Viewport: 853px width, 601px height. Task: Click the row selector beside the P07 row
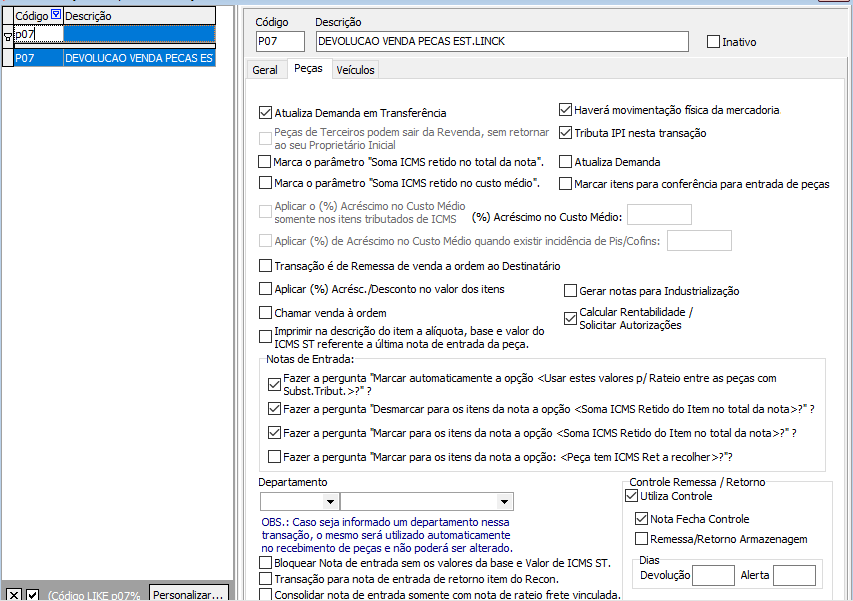(8, 58)
